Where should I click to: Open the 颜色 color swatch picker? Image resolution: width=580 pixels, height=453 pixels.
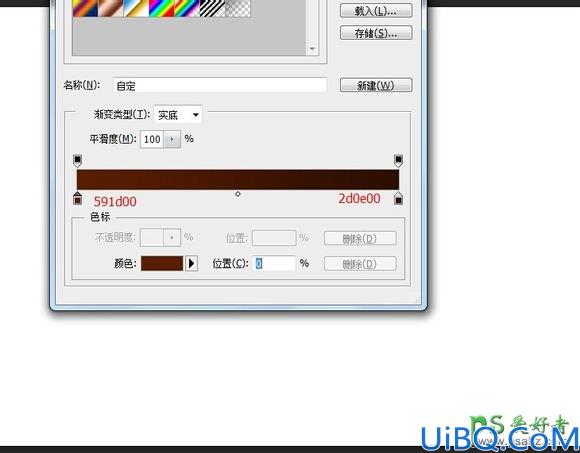click(162, 263)
